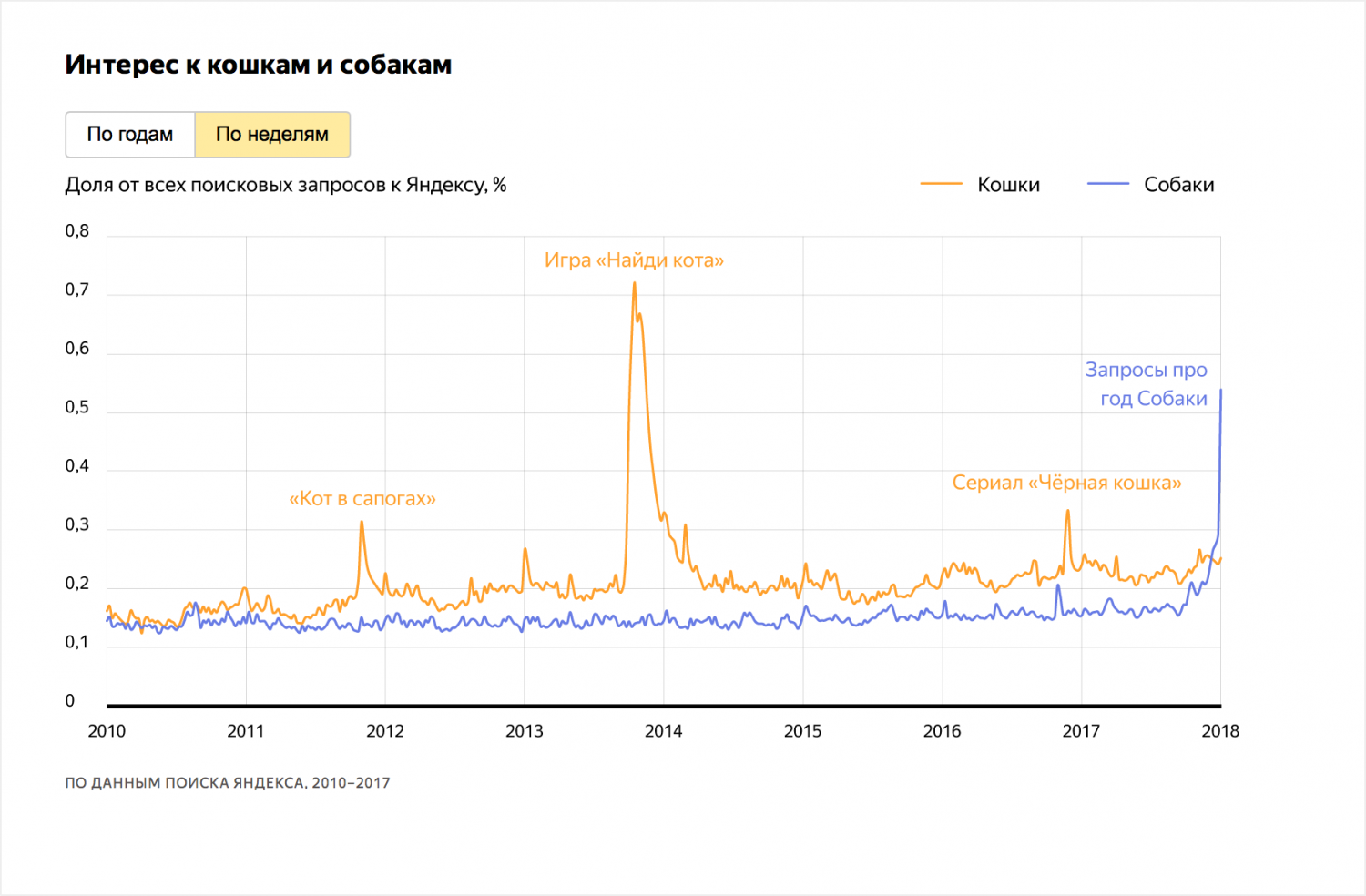Click the 2018 x-axis label
1366x896 pixels.
1220,731
